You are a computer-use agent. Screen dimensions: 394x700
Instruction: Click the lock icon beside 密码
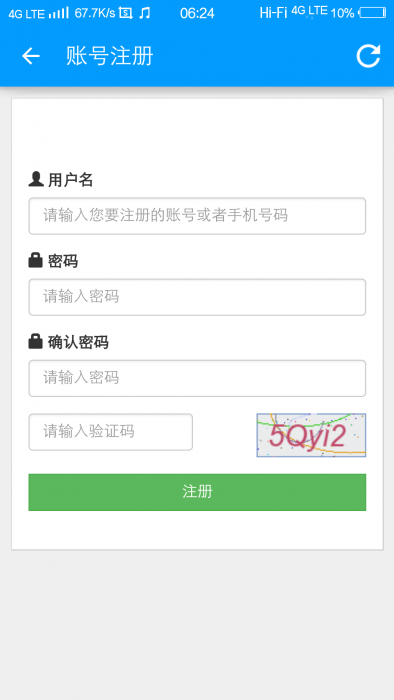click(35, 260)
